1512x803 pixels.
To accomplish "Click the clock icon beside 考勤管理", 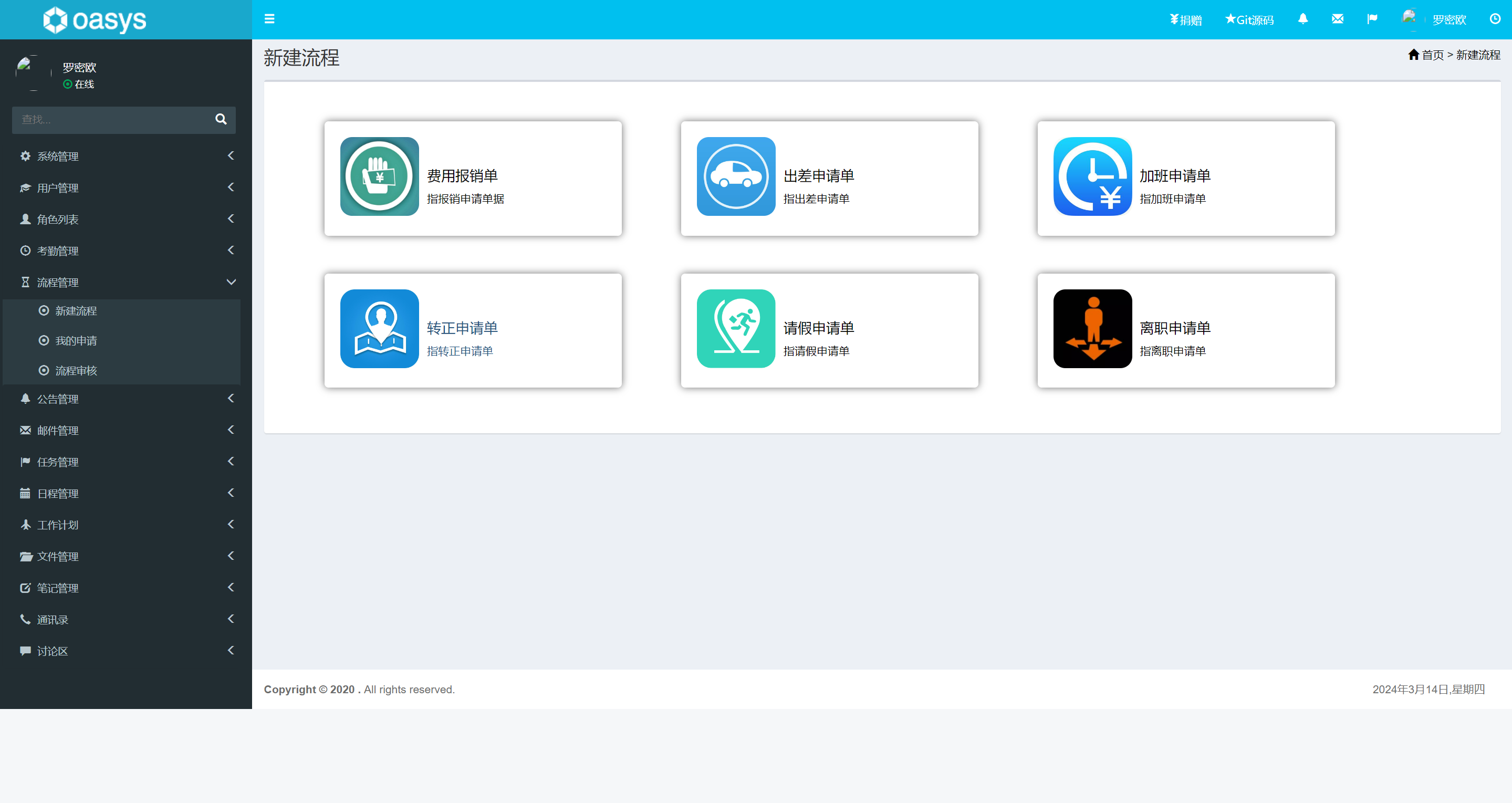I will (x=25, y=251).
